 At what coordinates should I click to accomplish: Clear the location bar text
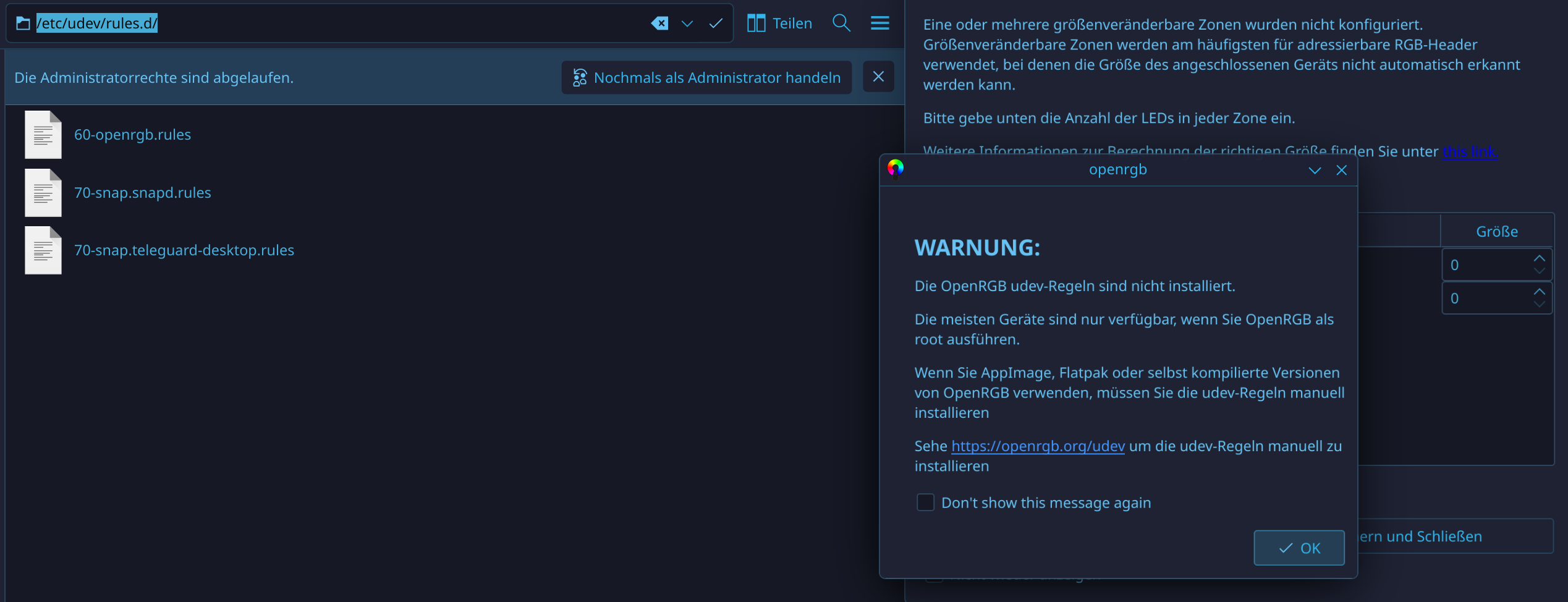[x=659, y=23]
